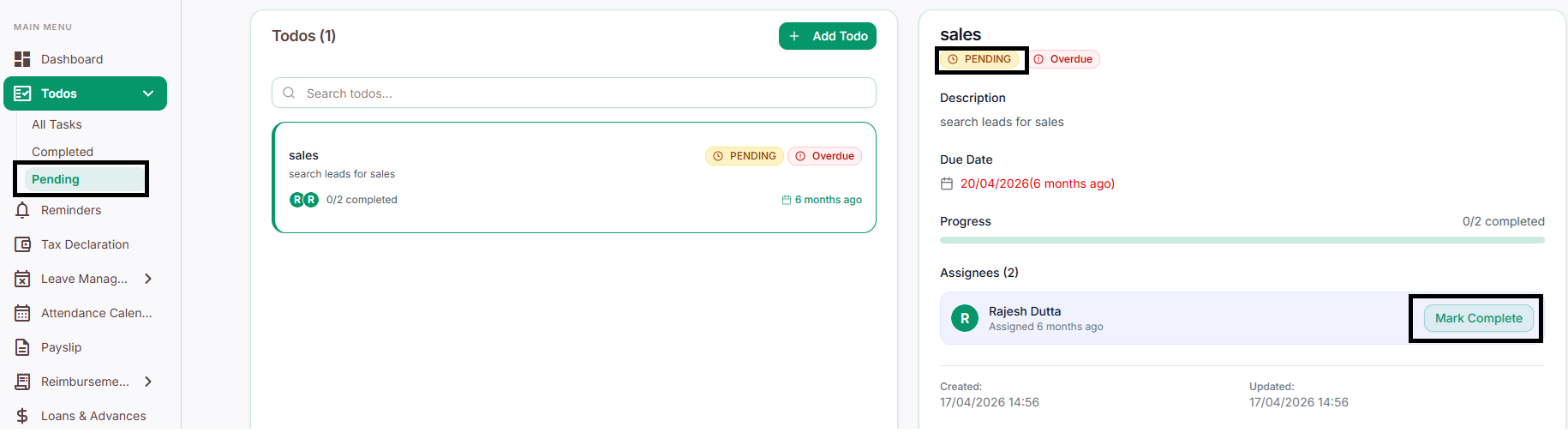Select the sales todo card
1568x433 pixels.
(574, 177)
